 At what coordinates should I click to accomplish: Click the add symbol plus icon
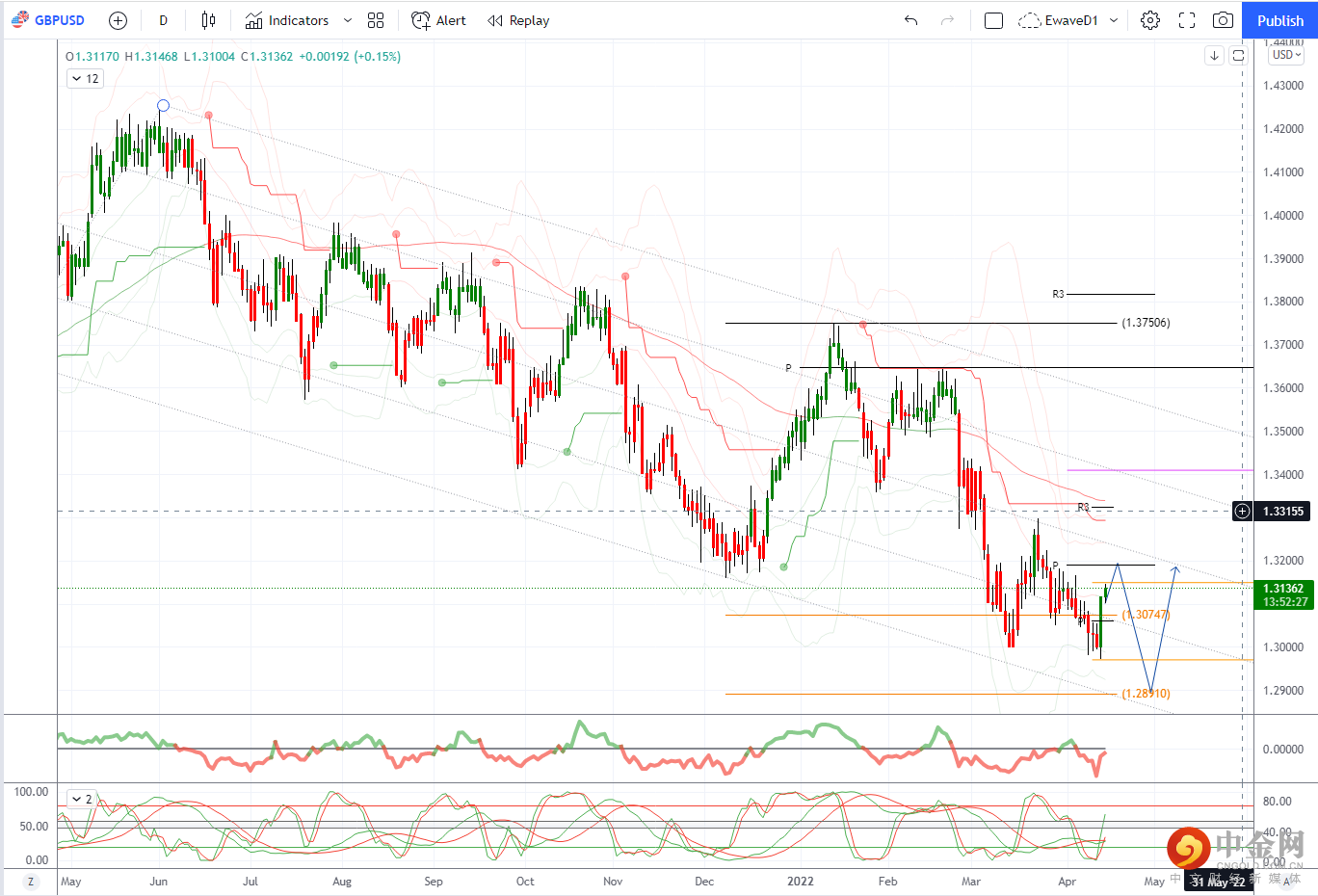pos(118,20)
